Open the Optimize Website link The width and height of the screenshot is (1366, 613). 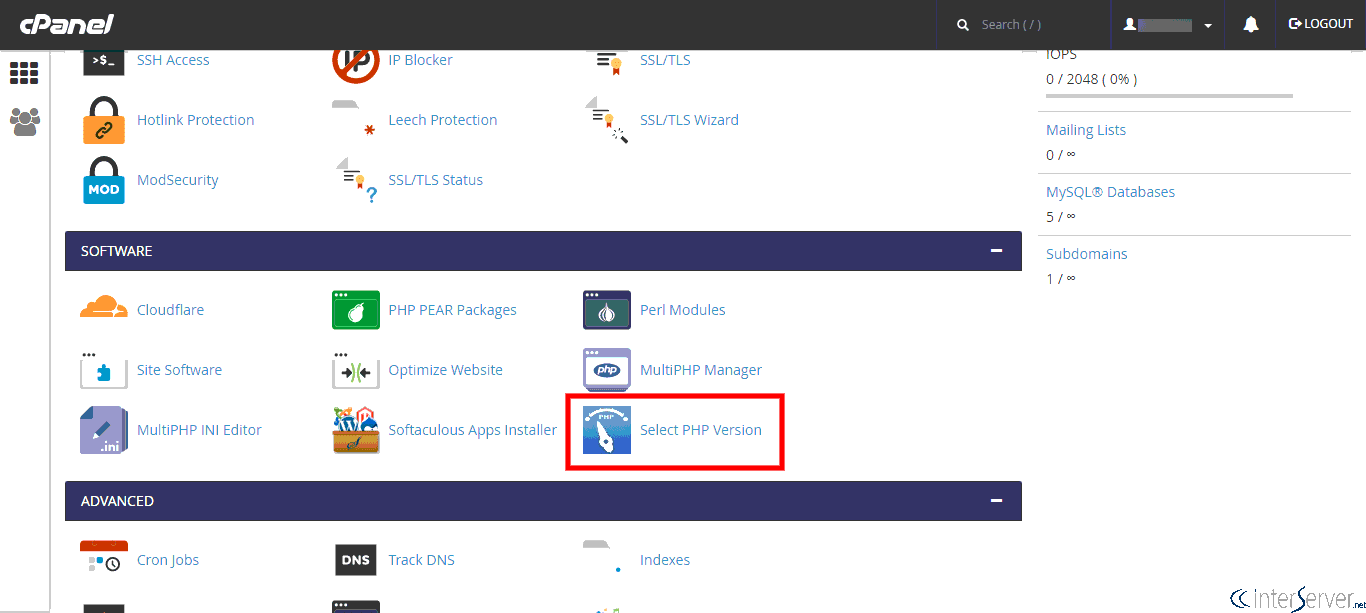445,370
